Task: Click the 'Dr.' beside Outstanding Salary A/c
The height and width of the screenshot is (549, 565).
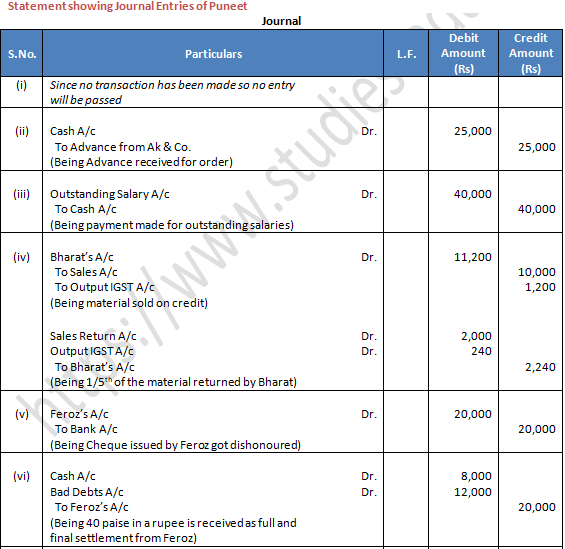Action: coord(369,194)
